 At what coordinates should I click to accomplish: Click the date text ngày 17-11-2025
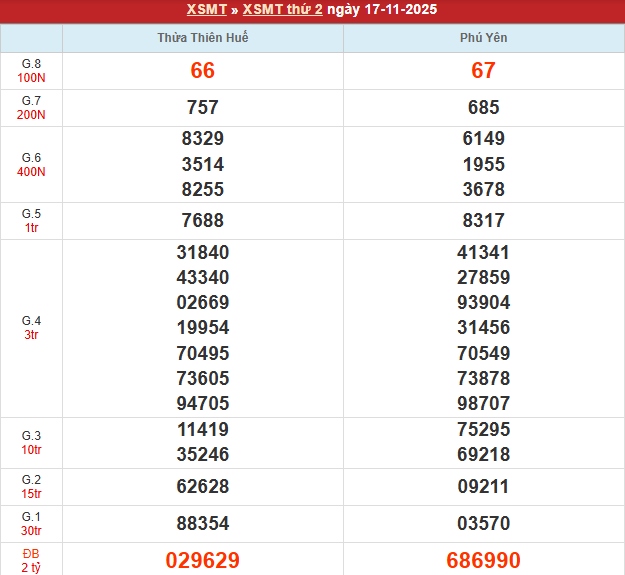pyautogui.click(x=382, y=10)
